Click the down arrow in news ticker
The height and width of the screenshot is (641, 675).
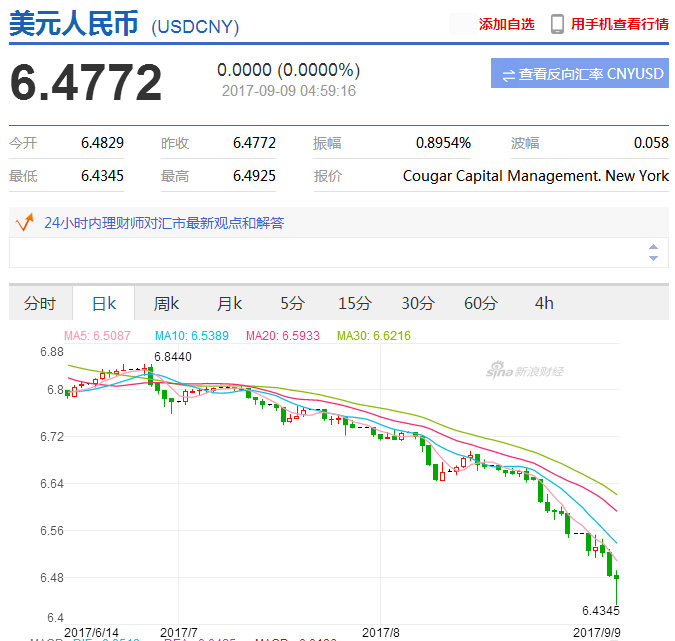pos(653,258)
